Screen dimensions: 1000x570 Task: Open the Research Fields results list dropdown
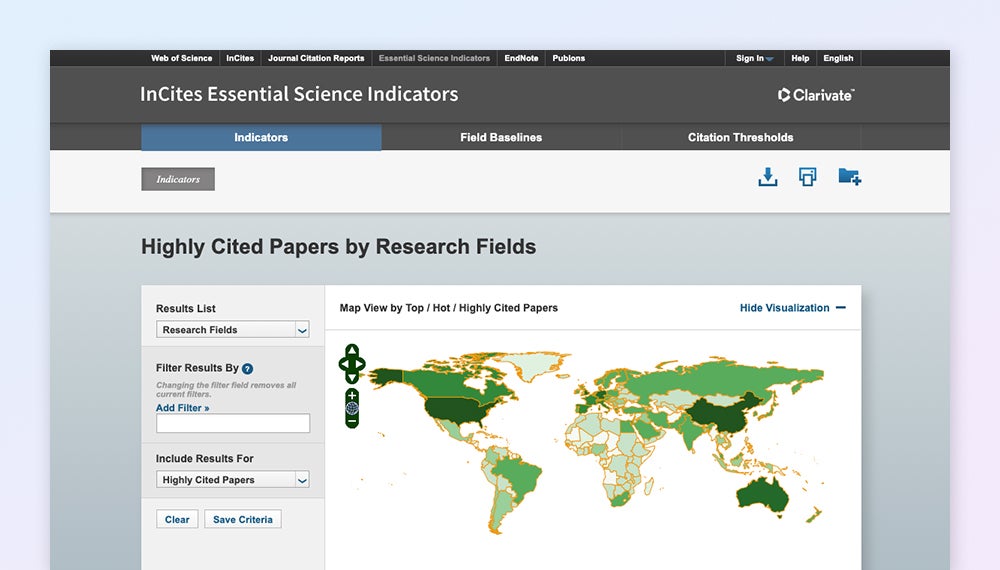click(x=233, y=330)
